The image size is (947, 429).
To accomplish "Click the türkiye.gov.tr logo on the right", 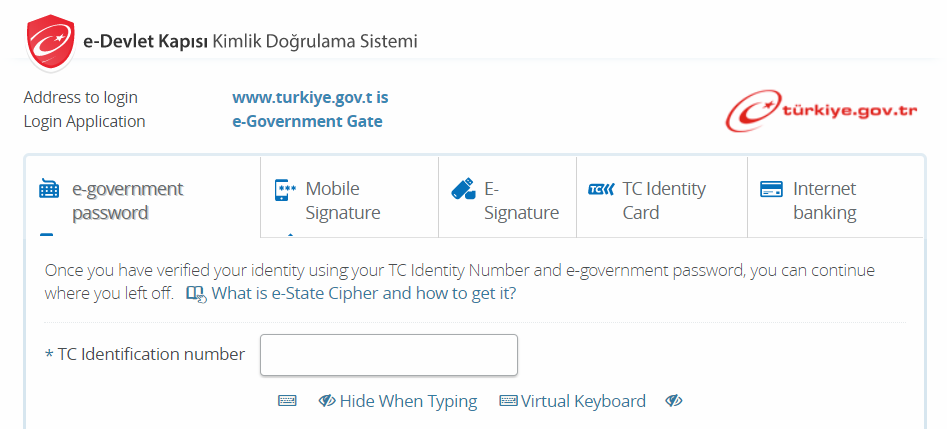I will 821,111.
